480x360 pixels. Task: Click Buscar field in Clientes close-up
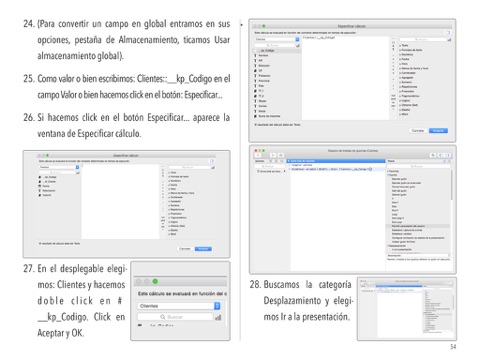point(175,317)
